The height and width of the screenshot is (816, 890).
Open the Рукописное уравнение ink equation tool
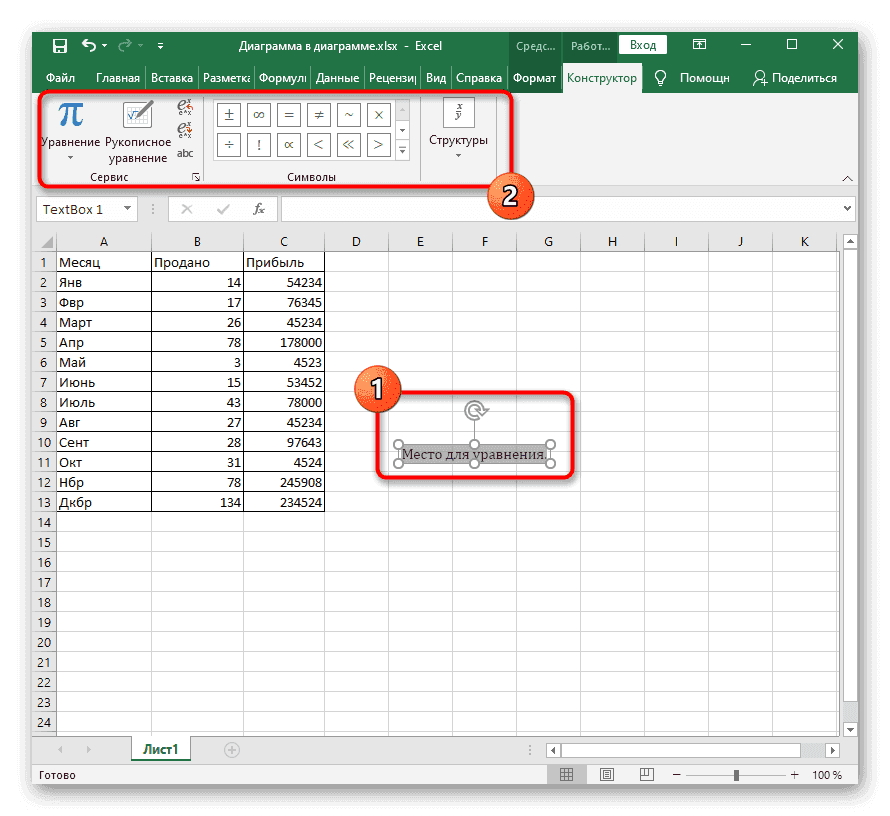(x=137, y=132)
